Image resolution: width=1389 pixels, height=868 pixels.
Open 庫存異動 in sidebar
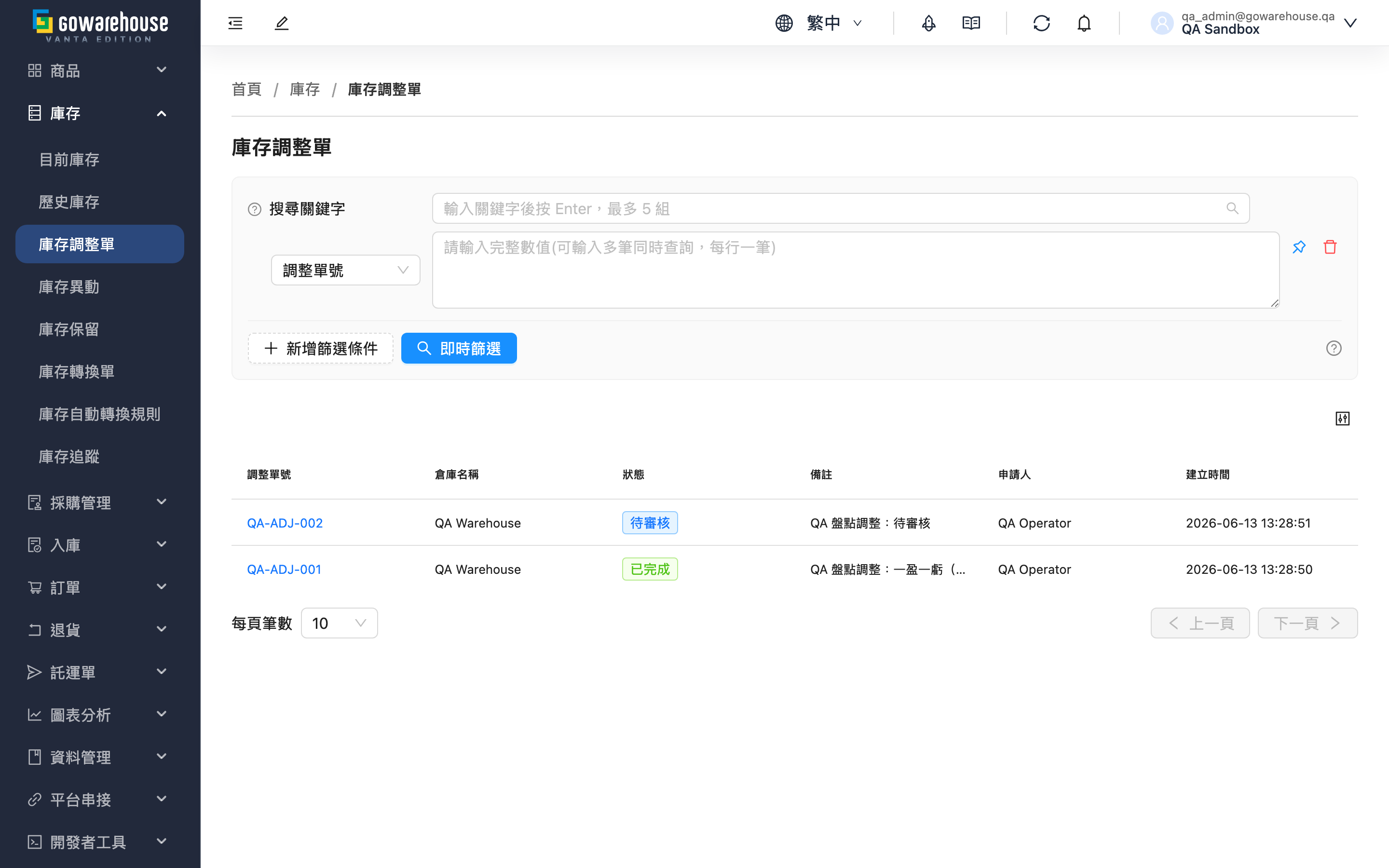99,286
